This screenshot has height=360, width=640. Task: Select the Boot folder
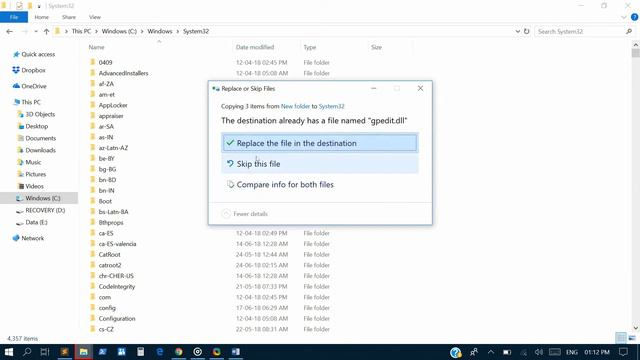point(105,201)
